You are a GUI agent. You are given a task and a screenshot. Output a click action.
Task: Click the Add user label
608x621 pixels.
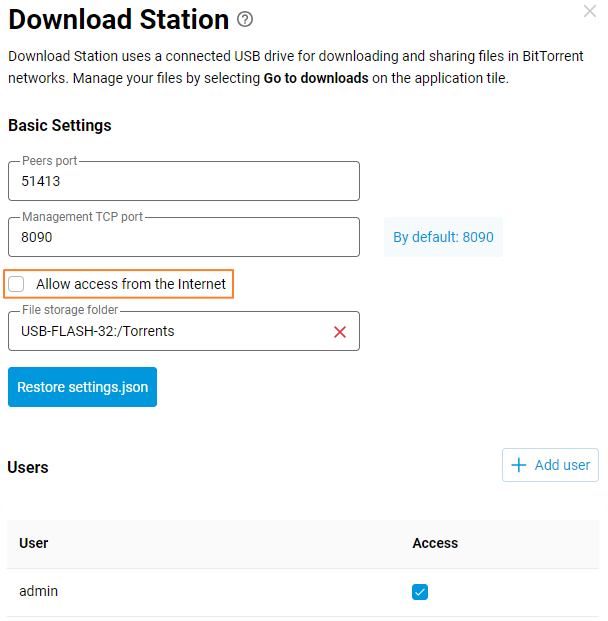point(562,465)
